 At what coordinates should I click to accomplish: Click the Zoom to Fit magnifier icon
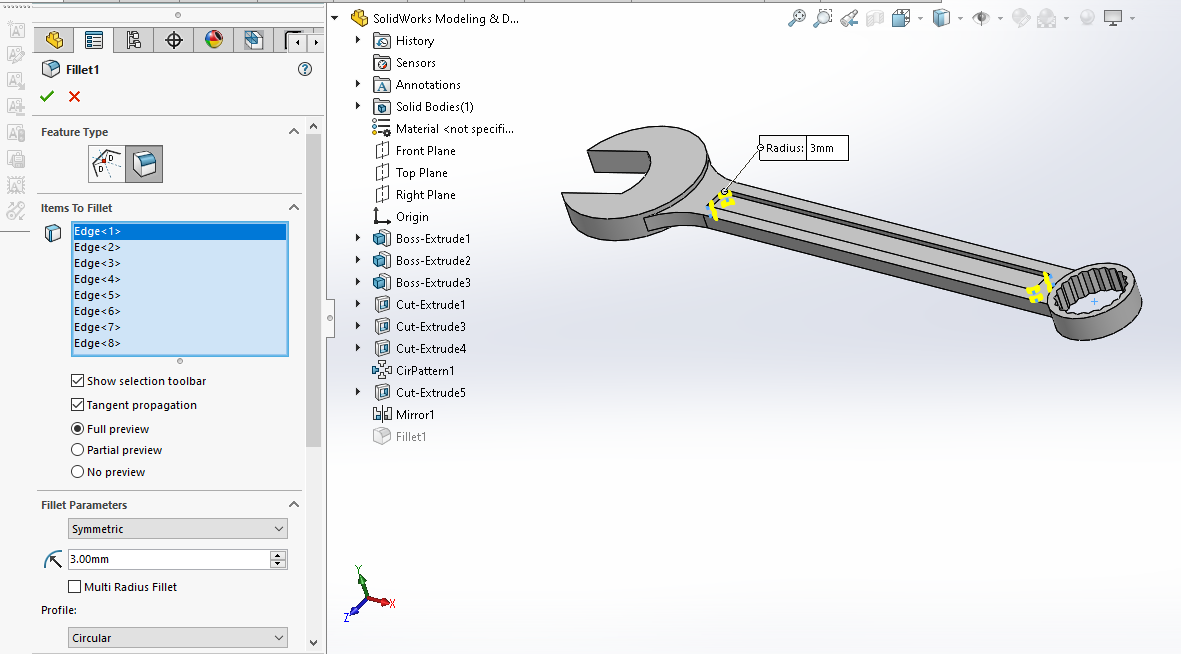pos(797,18)
